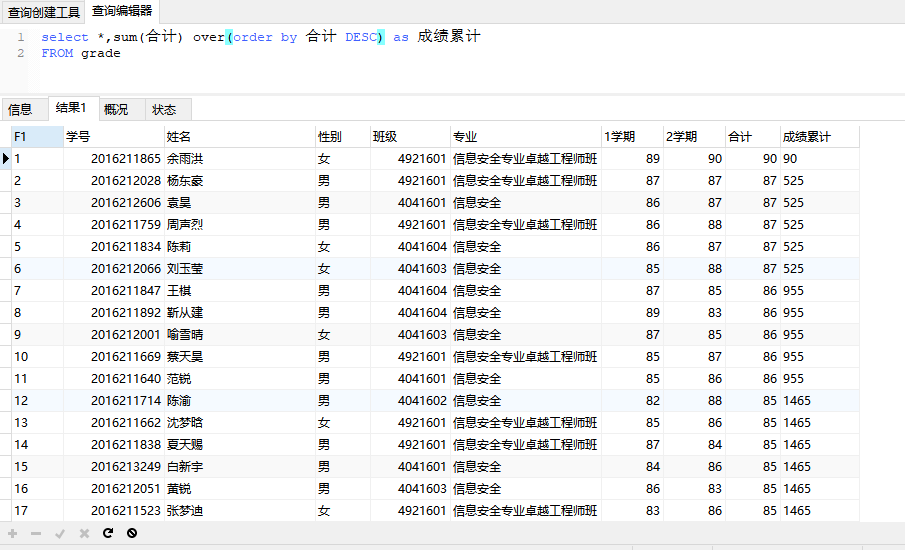Viewport: 905px width, 550px height.
Task: Select name cell 夏天赐
Action: point(240,444)
